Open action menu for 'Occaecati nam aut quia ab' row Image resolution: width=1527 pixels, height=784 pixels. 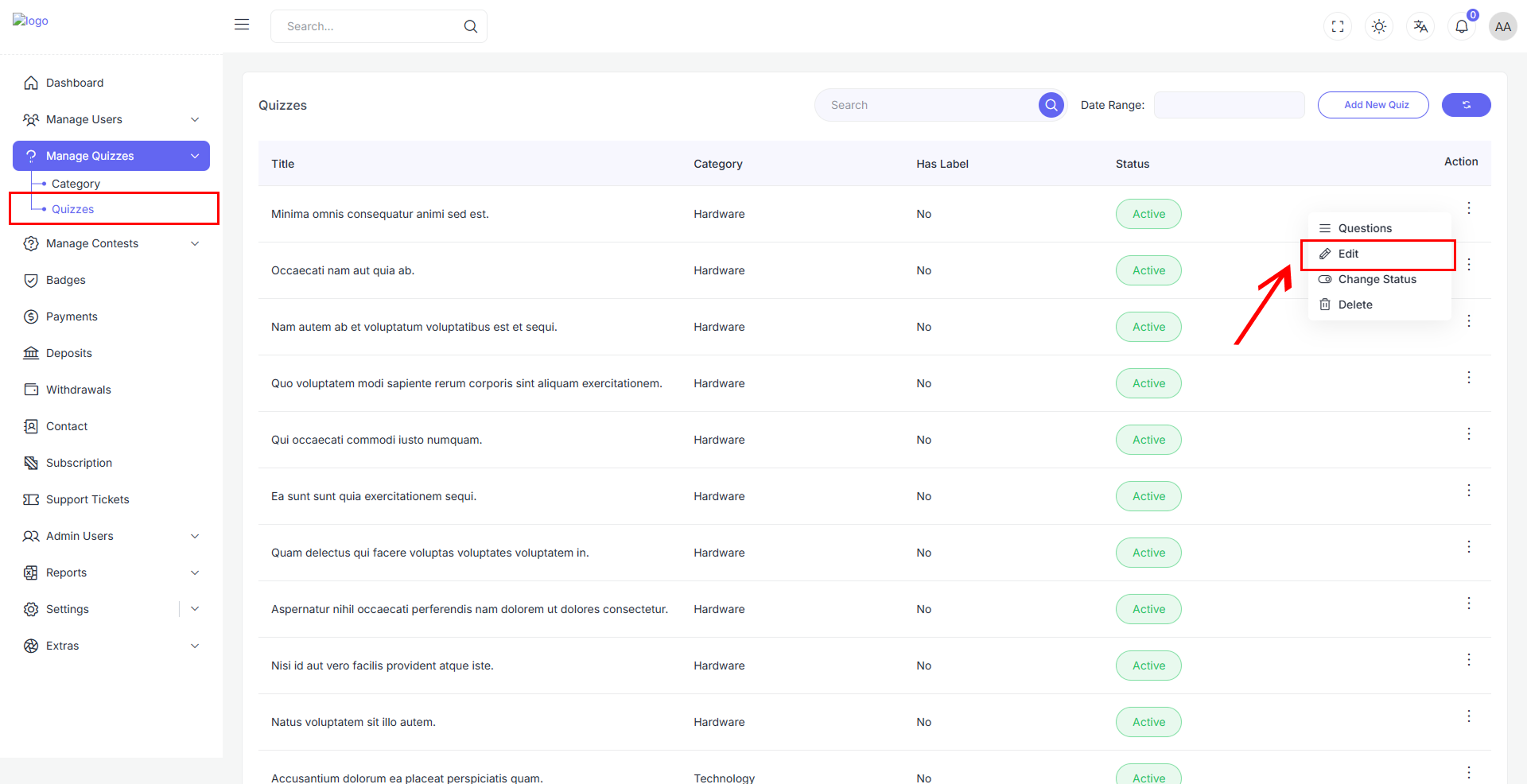1469,264
